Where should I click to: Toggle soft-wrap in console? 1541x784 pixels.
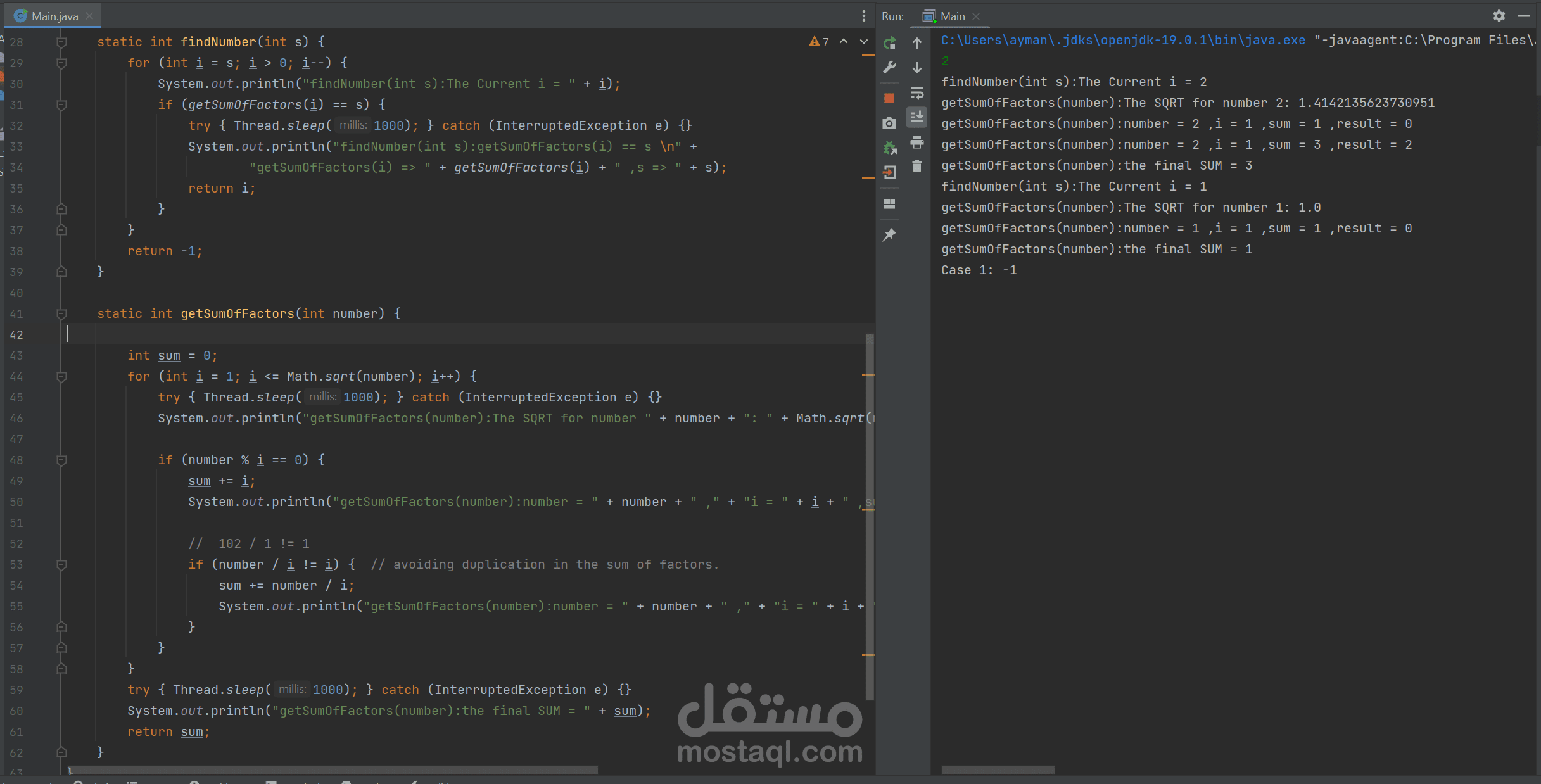916,93
